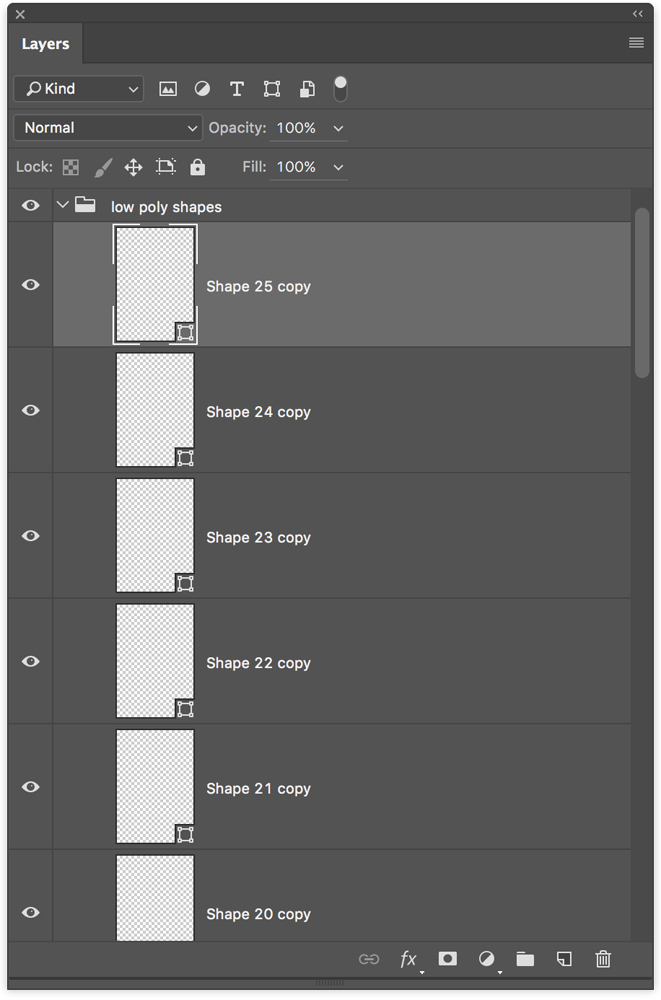
Task: Delete layer with trash icon
Action: (603, 959)
